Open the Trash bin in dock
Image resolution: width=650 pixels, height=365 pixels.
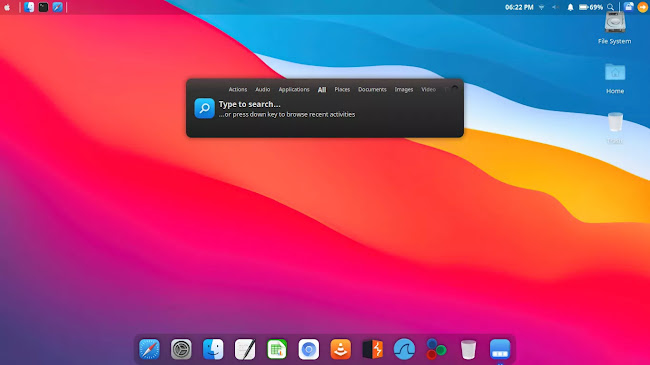[468, 349]
